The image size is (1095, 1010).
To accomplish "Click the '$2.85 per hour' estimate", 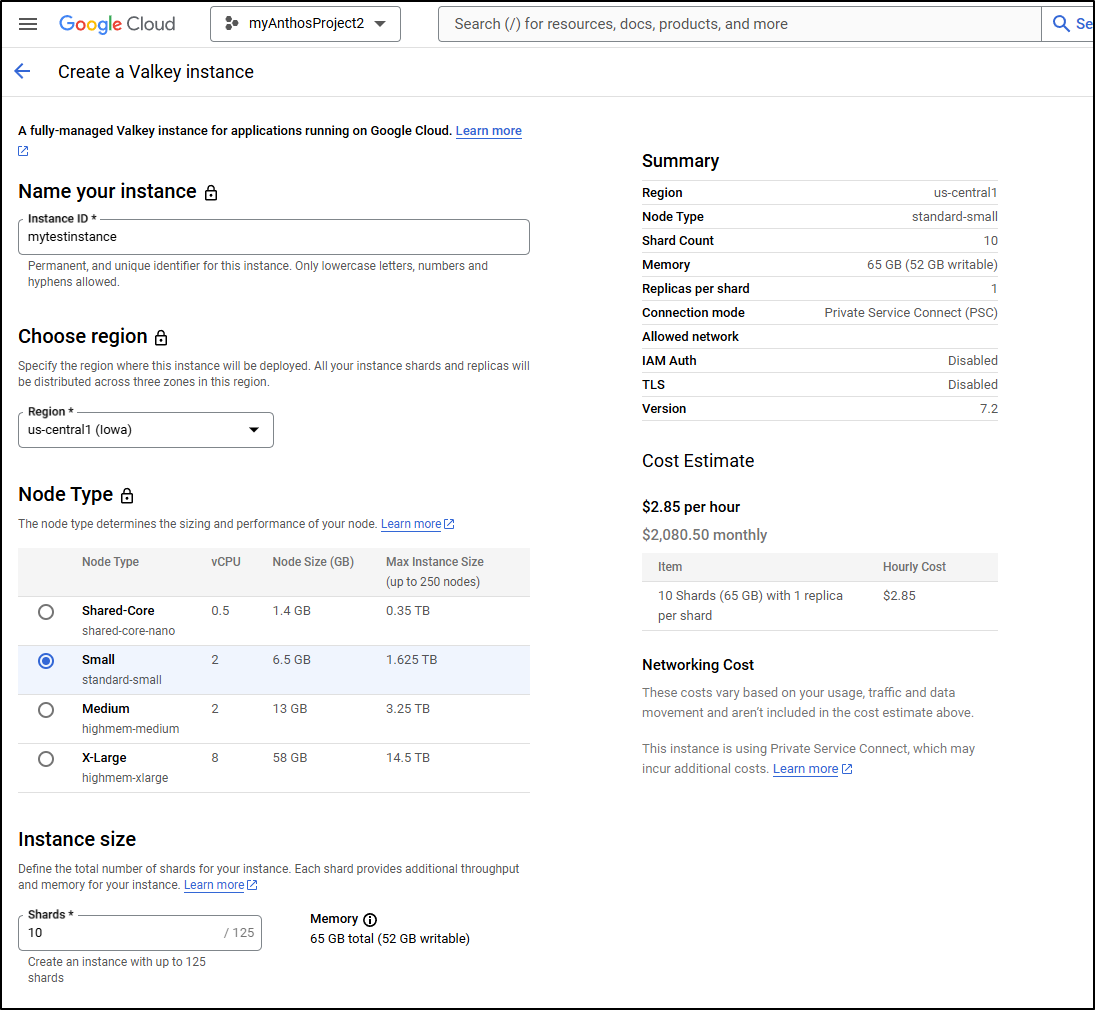I will click(691, 507).
